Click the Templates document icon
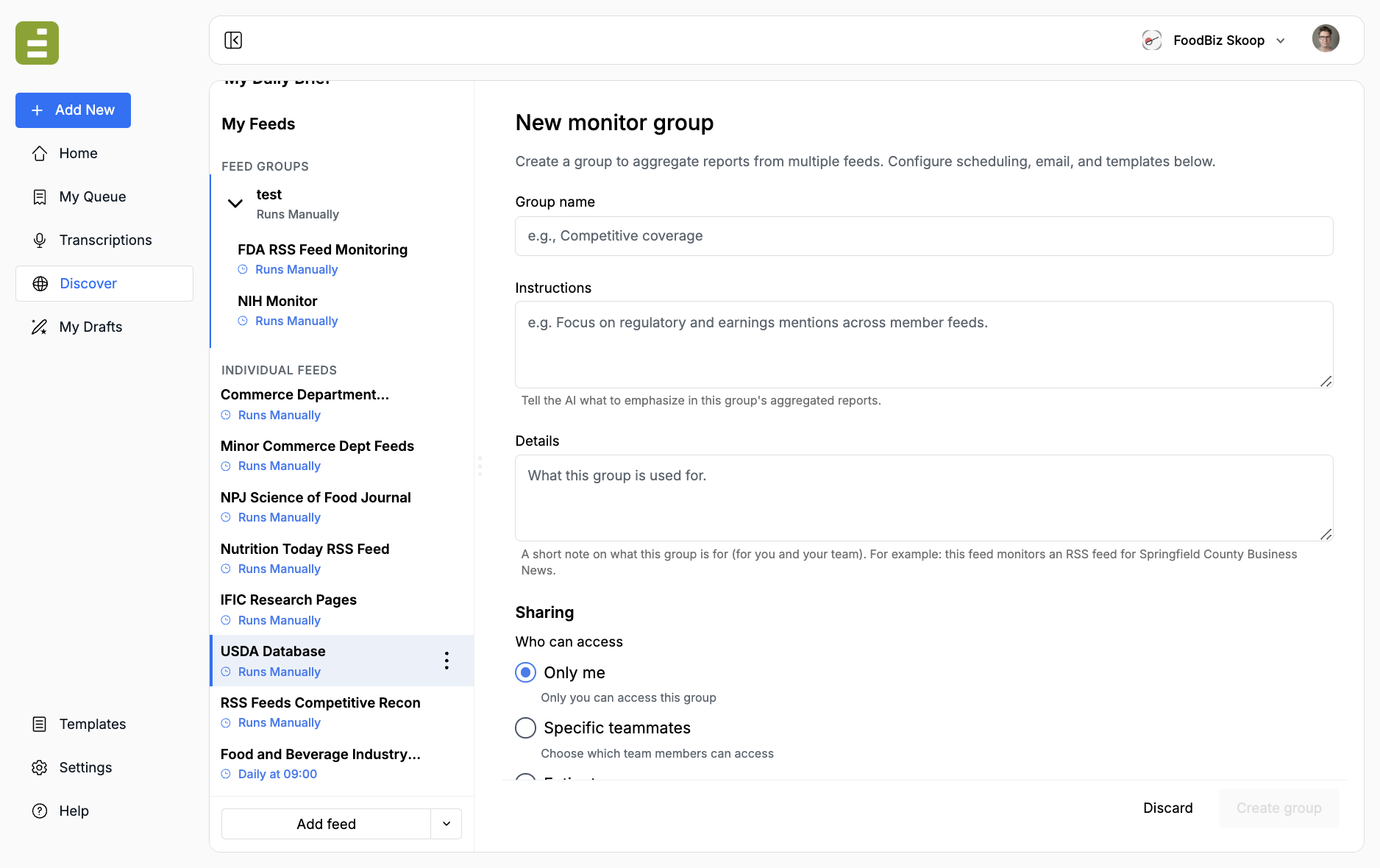This screenshot has width=1380, height=868. pyautogui.click(x=40, y=724)
